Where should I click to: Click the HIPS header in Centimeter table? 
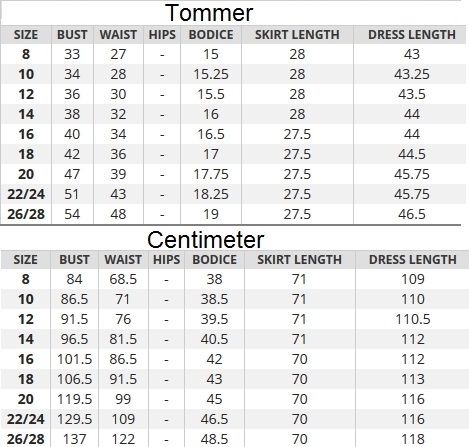tap(166, 260)
